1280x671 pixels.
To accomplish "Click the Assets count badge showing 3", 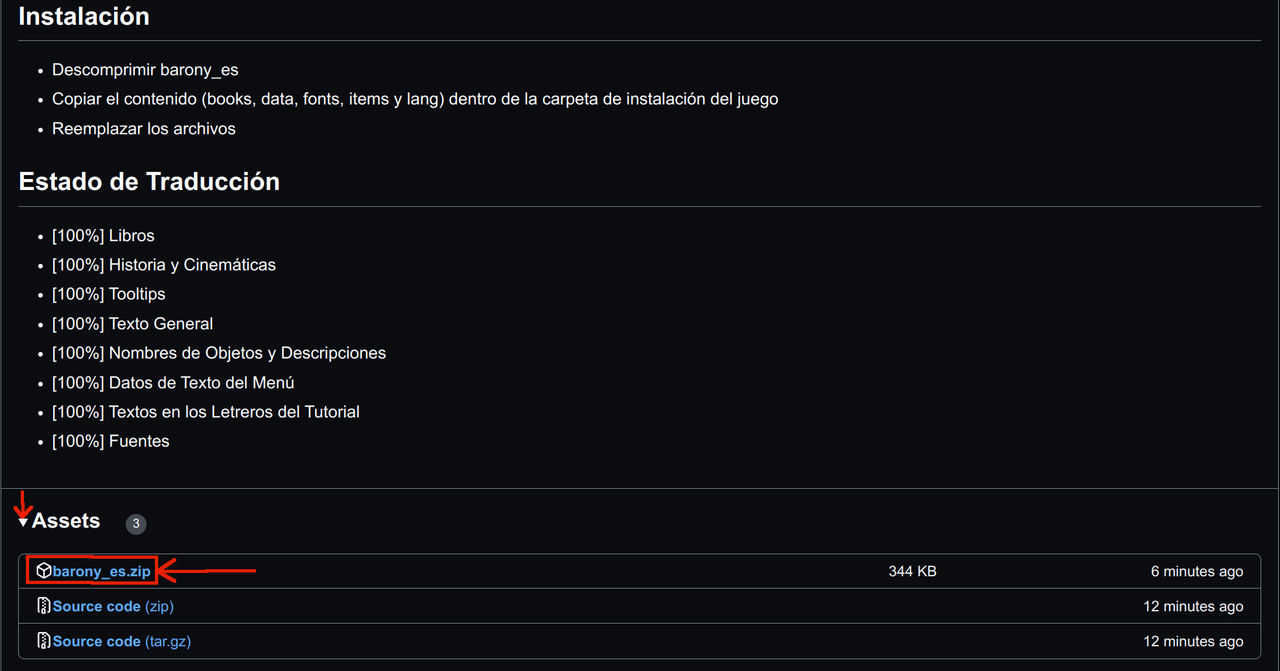I will pos(136,524).
